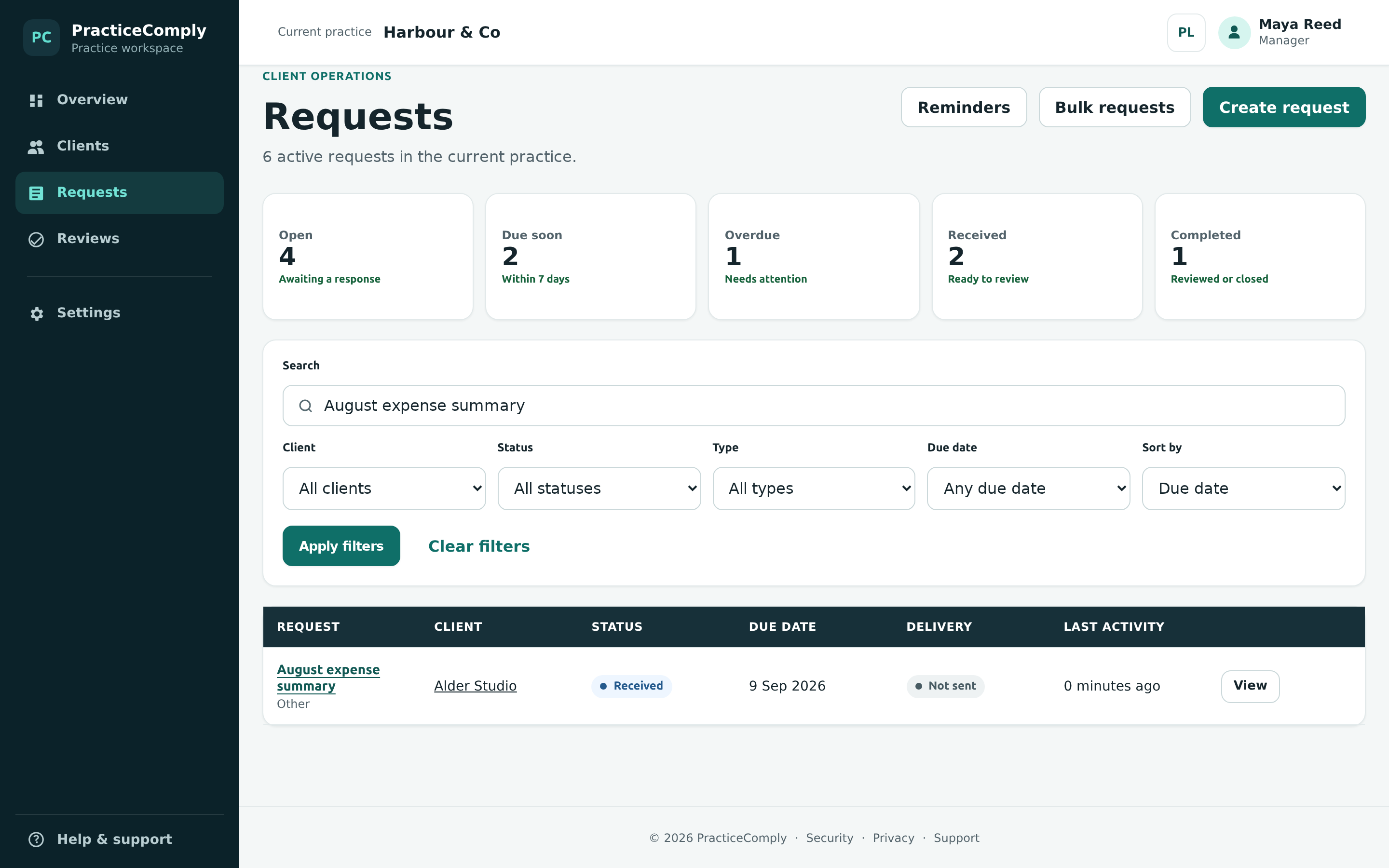View the August expense summary request
The image size is (1389, 868).
tap(1250, 686)
